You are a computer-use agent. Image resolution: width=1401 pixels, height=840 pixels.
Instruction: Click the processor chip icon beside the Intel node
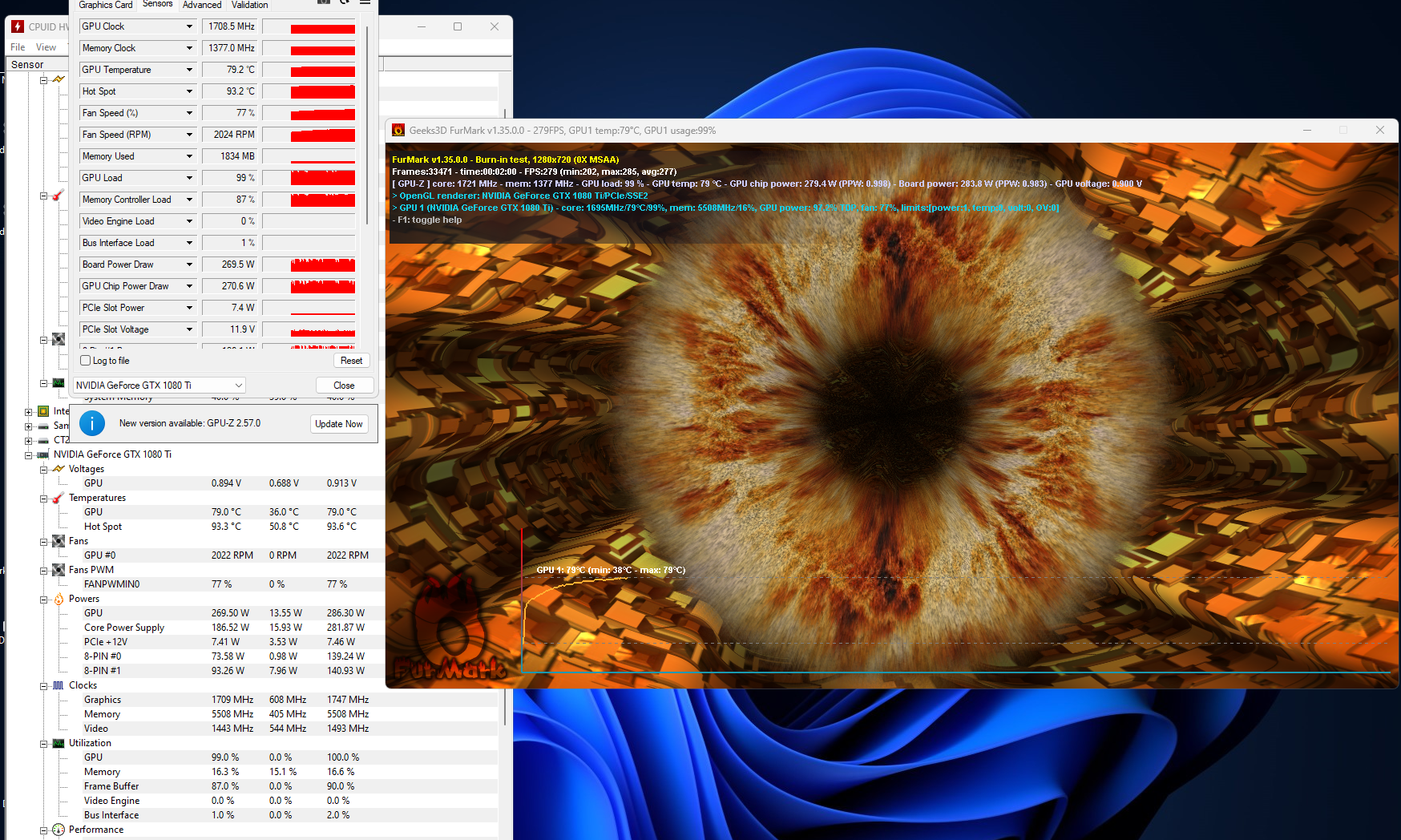pos(43,411)
